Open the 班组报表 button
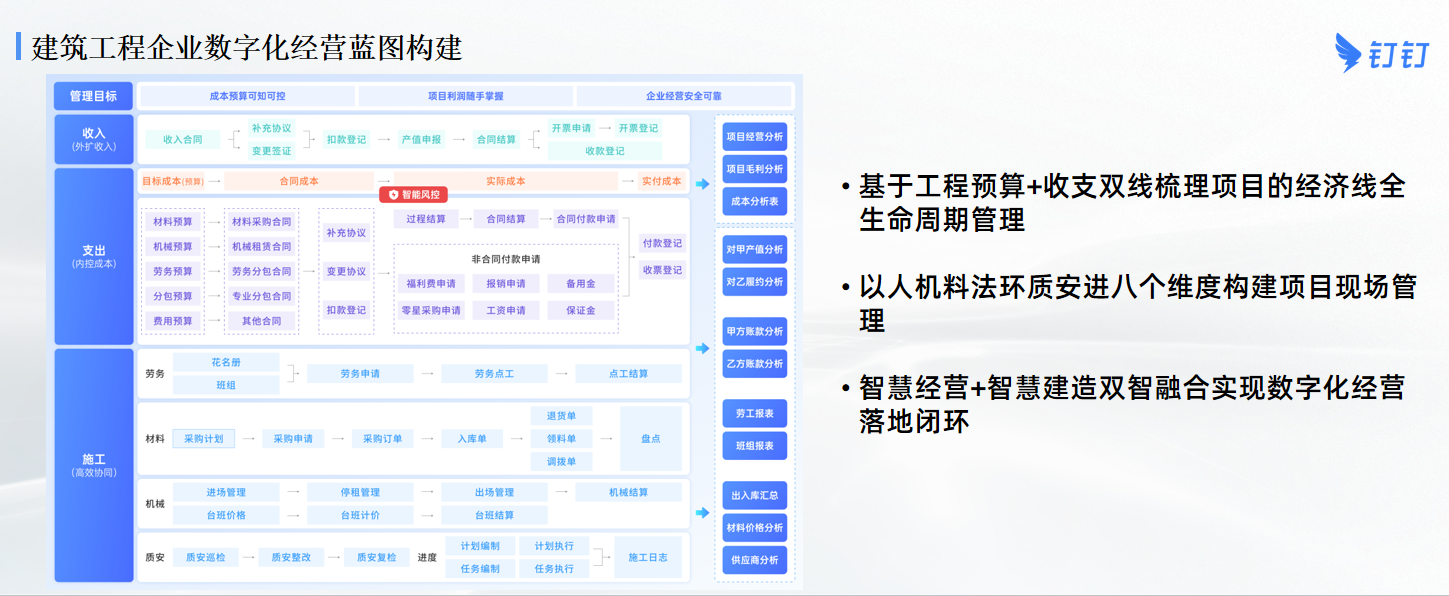 tap(755, 445)
